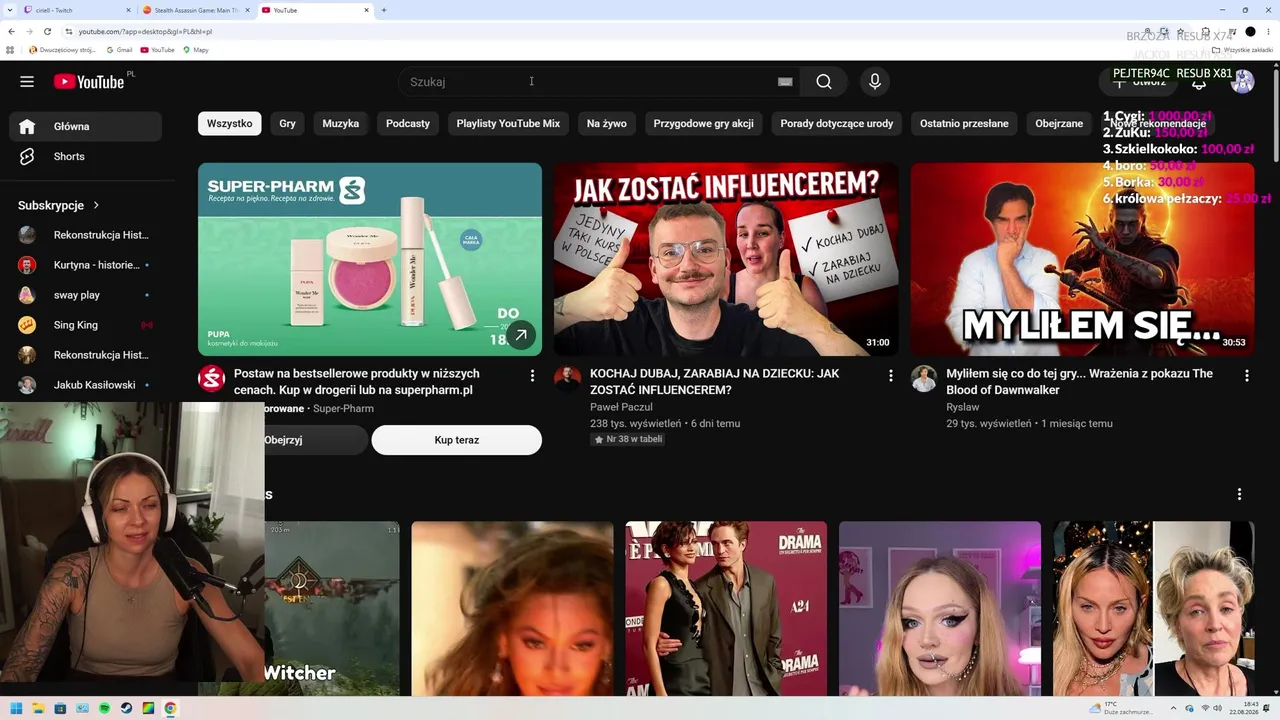1280x720 pixels.
Task: Open the Myliłem się co do tej gry title
Action: [x=1080, y=381]
